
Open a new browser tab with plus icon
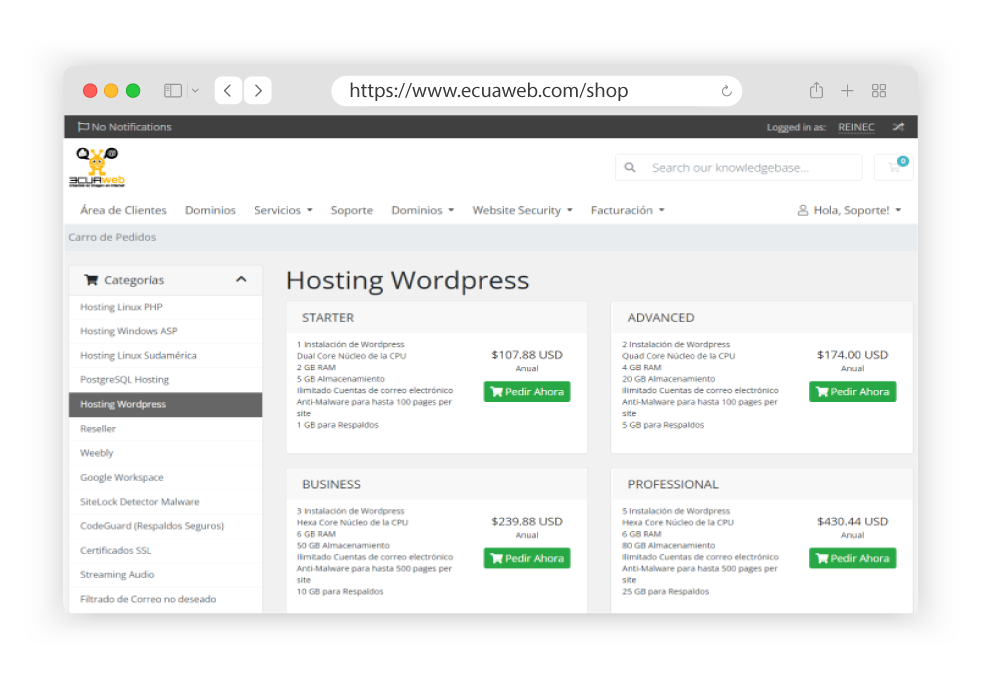(847, 91)
